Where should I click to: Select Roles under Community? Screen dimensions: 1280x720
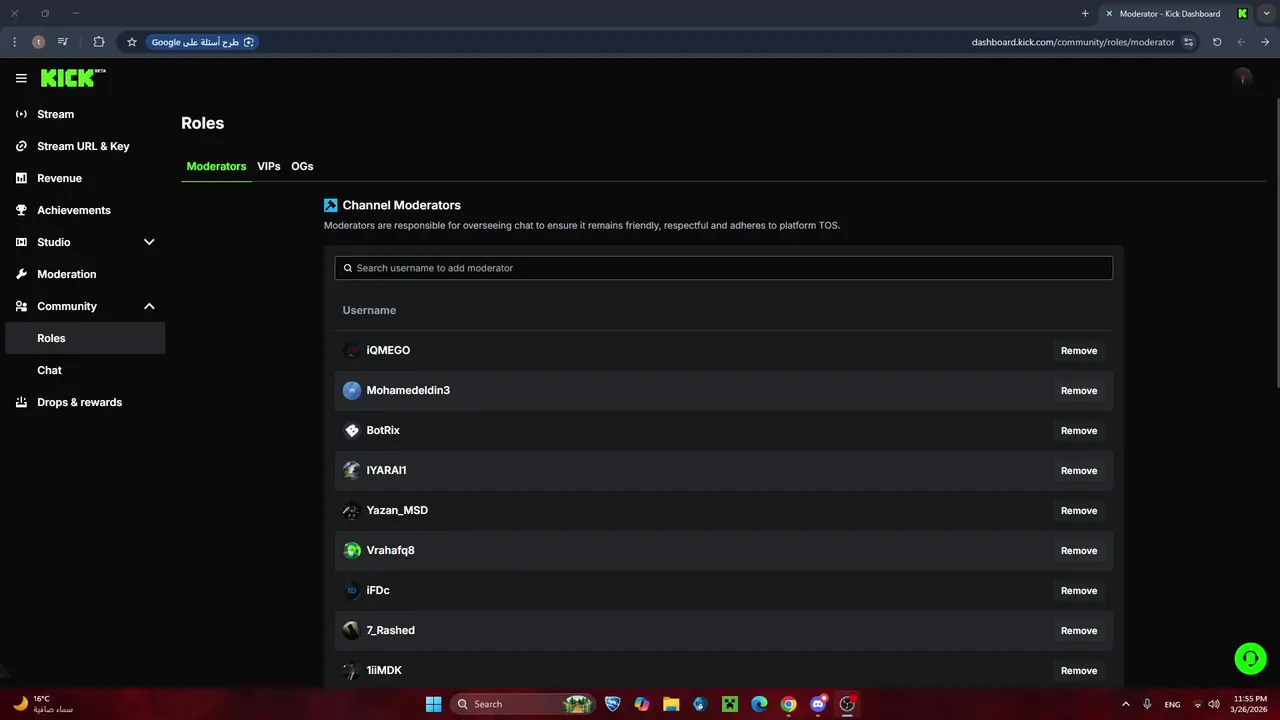click(85, 338)
